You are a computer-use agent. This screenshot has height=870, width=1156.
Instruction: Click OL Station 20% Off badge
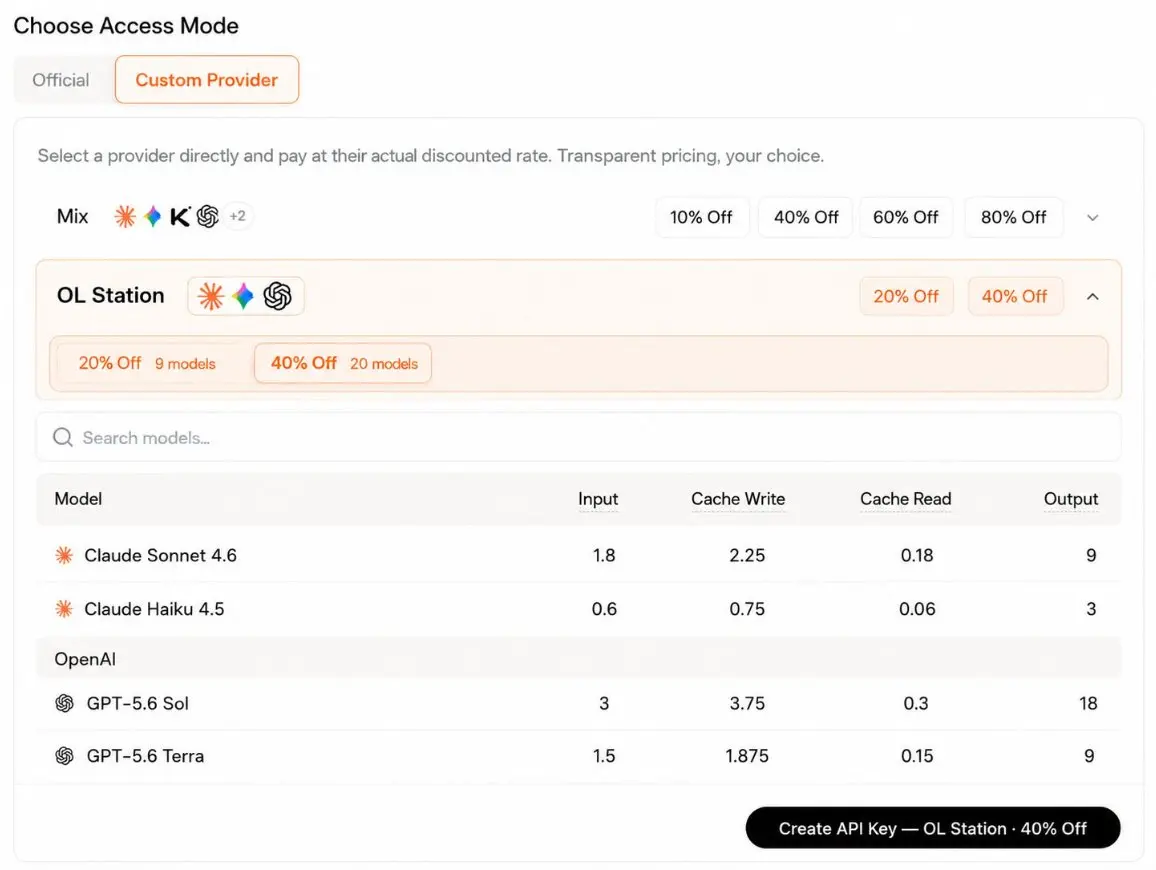click(906, 296)
